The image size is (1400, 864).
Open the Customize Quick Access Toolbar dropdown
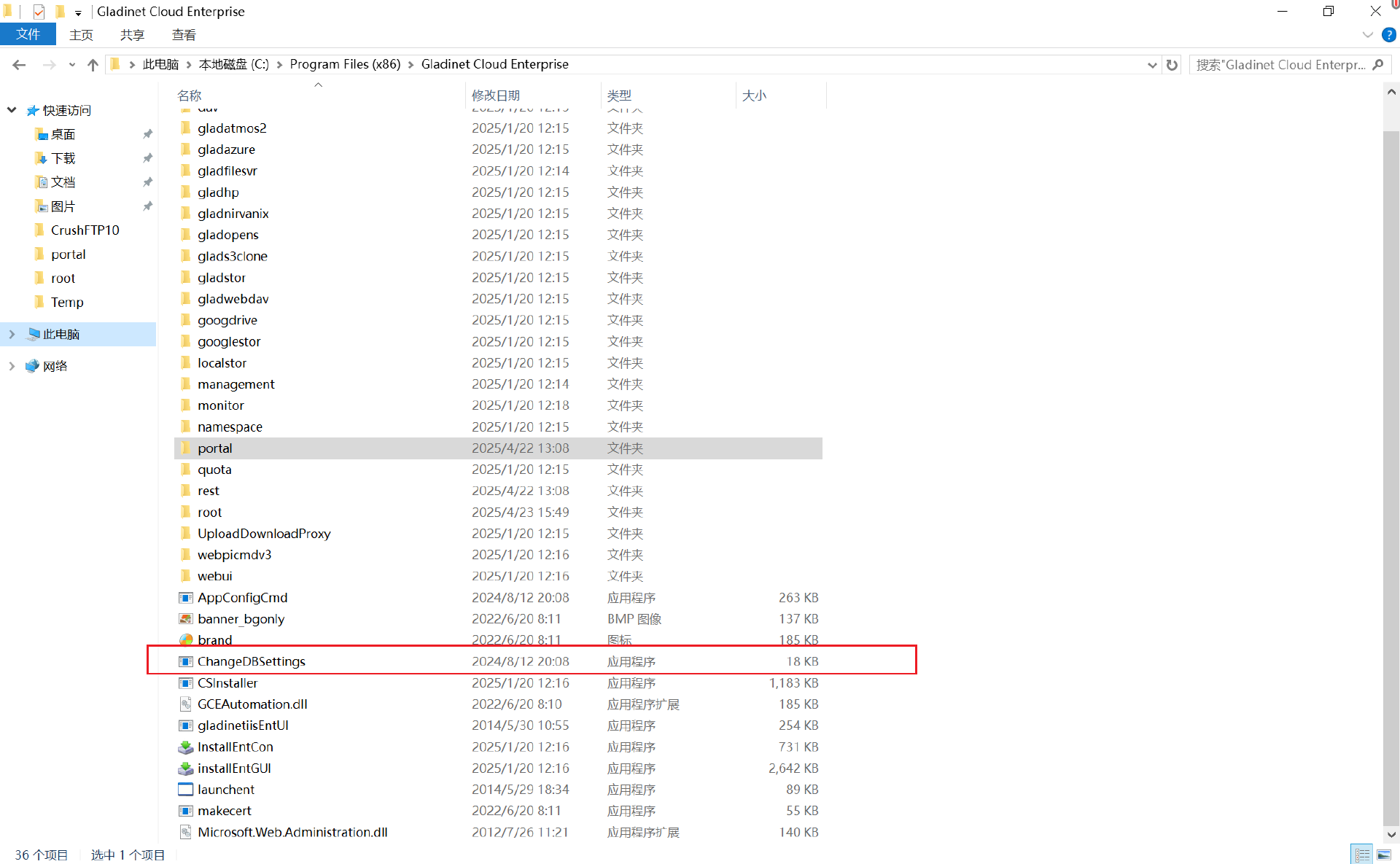click(x=78, y=13)
